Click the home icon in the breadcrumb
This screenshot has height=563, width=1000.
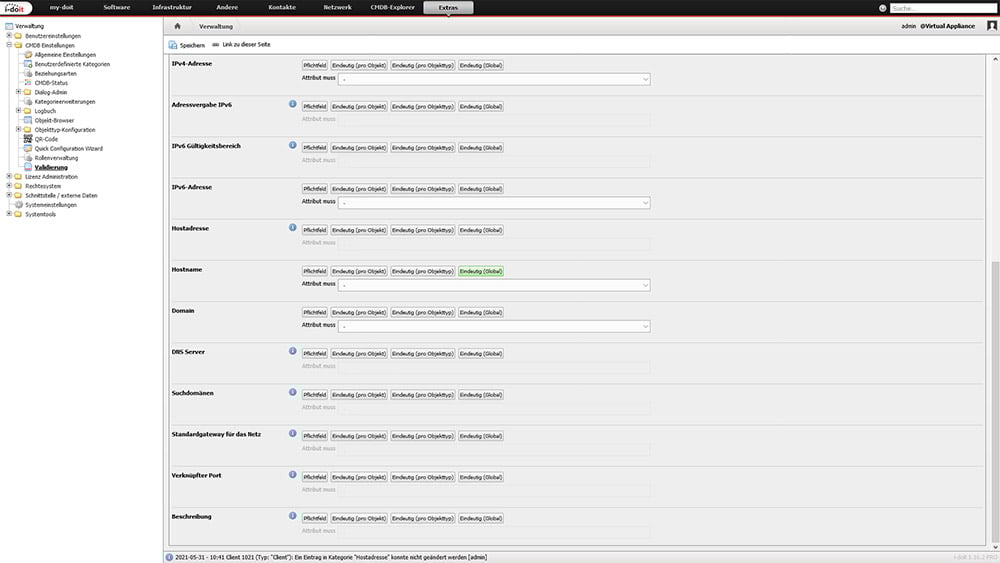pos(177,26)
